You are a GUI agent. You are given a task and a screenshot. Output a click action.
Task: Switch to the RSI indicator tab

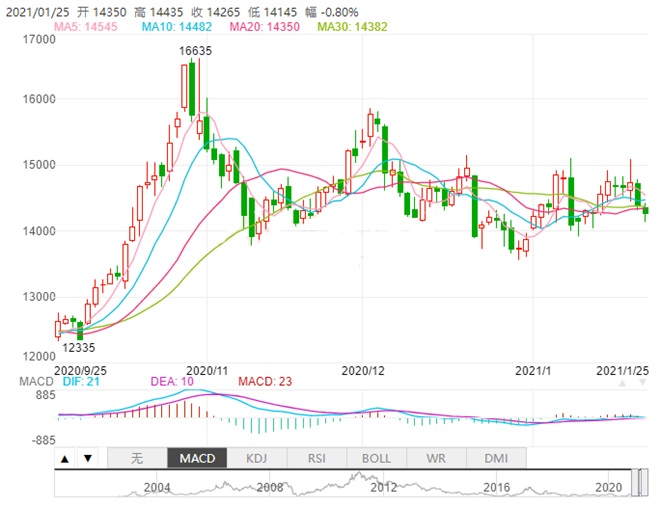point(317,458)
